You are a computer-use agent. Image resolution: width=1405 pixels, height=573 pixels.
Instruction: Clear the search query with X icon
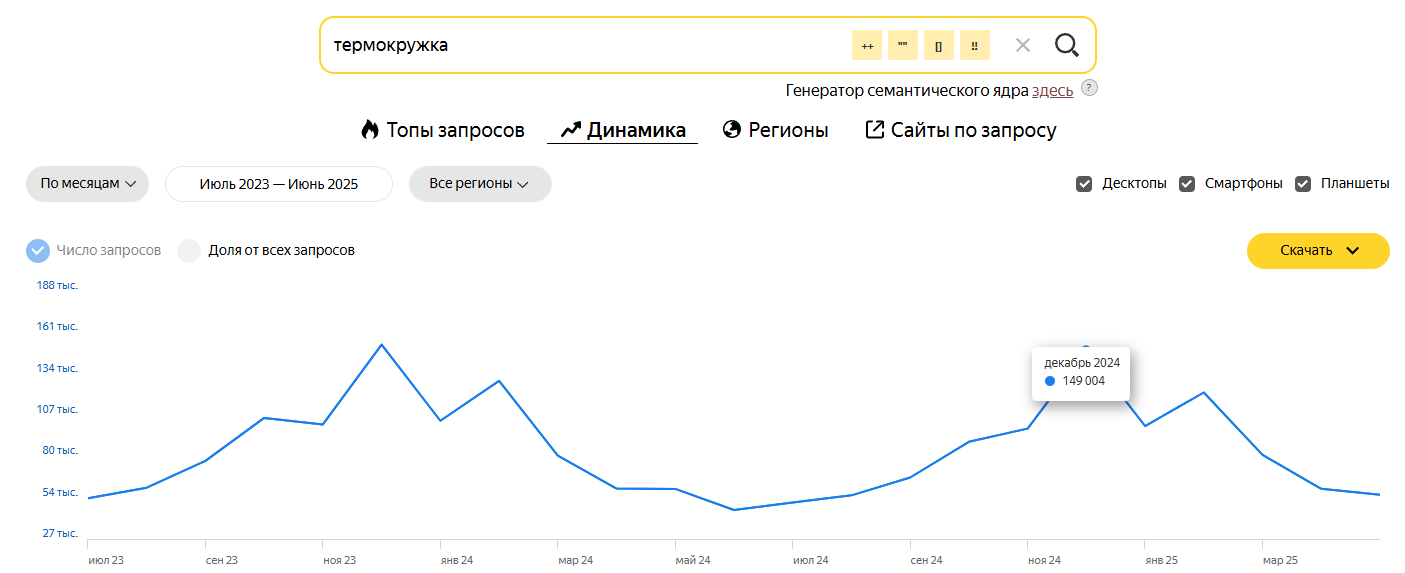pyautogui.click(x=1022, y=45)
